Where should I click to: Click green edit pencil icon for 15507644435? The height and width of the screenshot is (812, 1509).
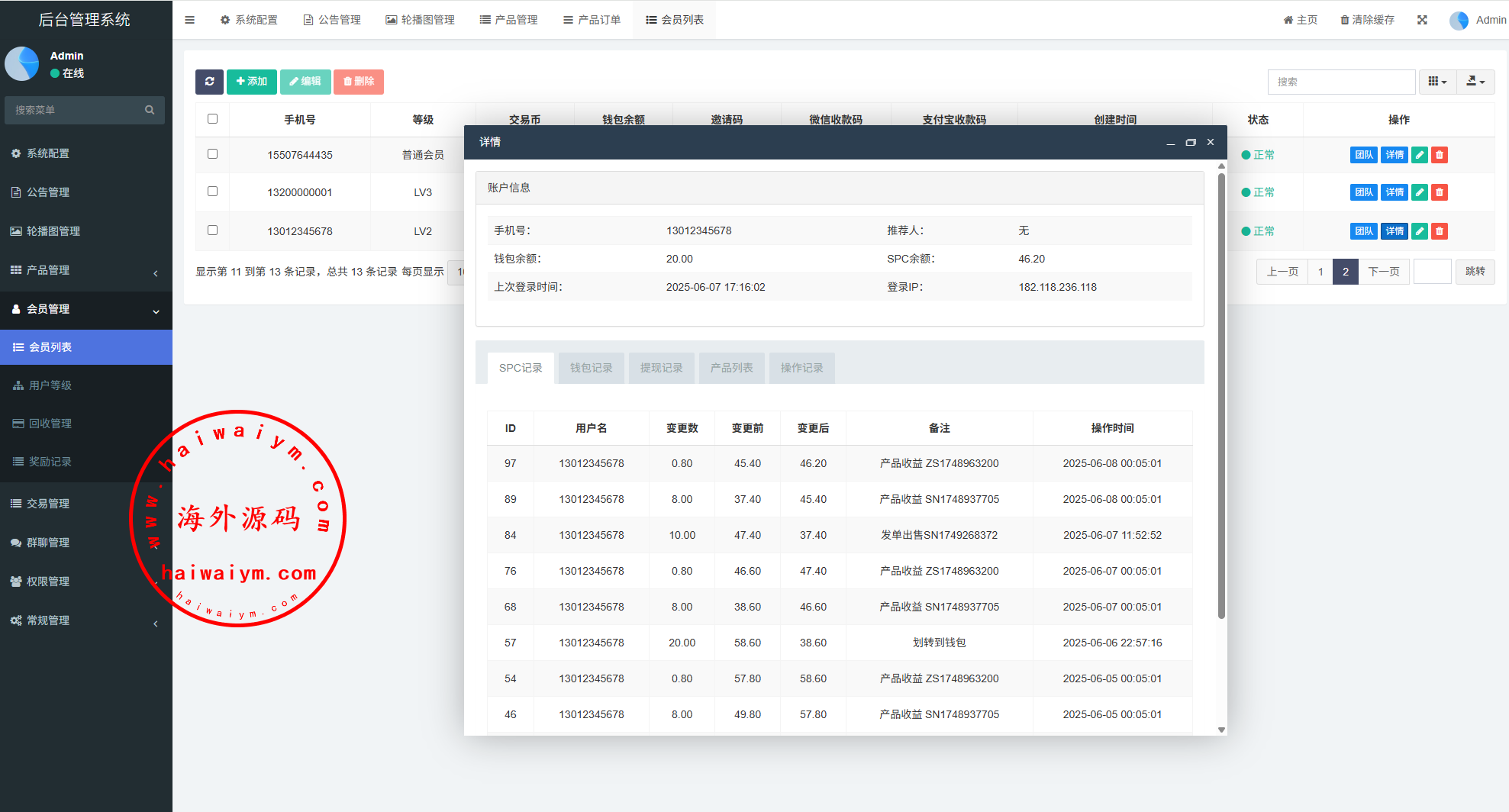[x=1420, y=155]
